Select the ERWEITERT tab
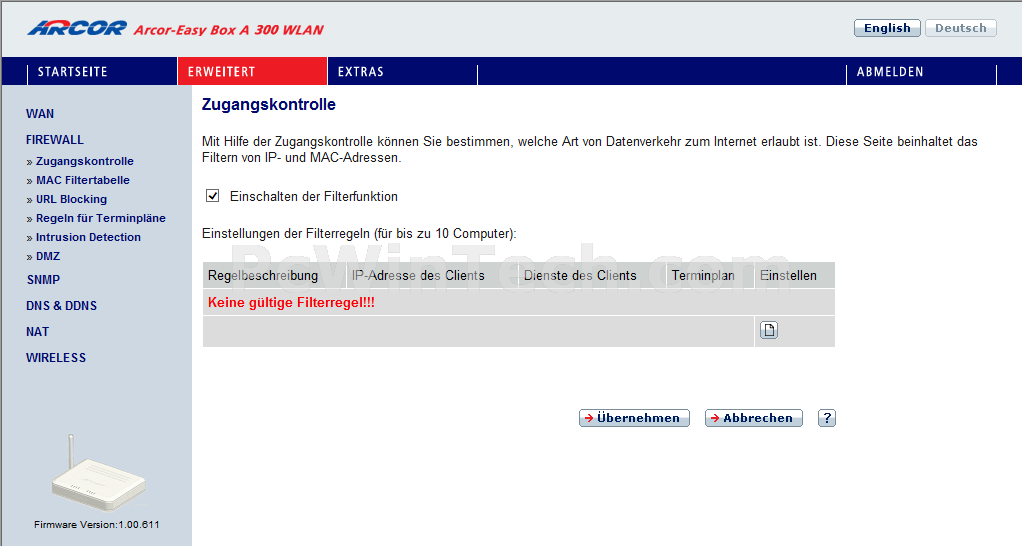1022x546 pixels. 252,71
